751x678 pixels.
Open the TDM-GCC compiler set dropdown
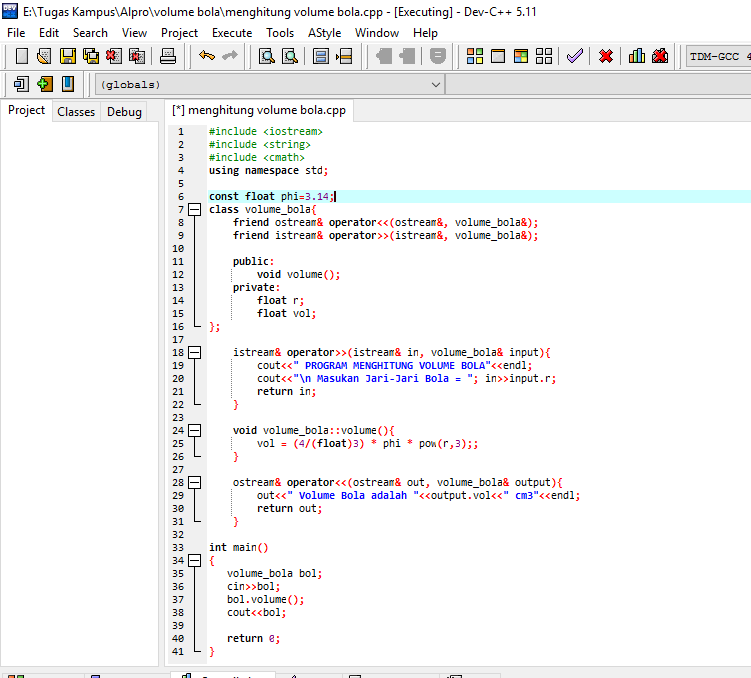718,56
